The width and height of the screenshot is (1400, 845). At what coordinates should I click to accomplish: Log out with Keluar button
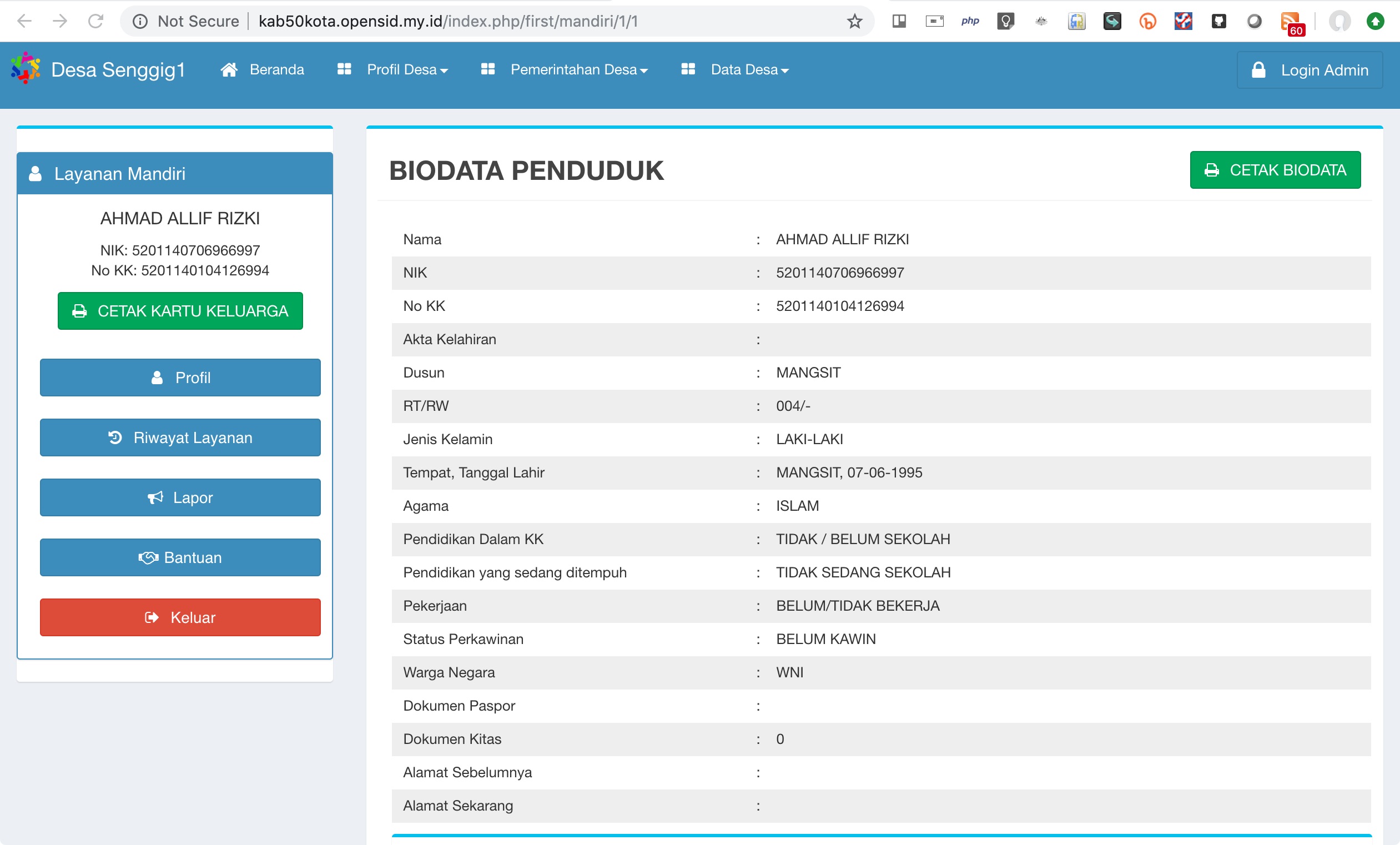pyautogui.click(x=180, y=617)
